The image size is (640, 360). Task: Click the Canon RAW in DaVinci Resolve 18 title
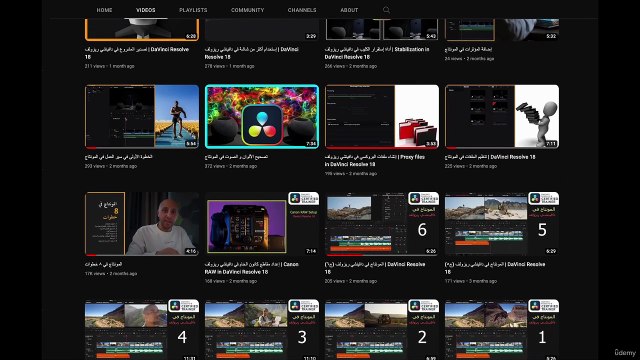pyautogui.click(x=251, y=268)
